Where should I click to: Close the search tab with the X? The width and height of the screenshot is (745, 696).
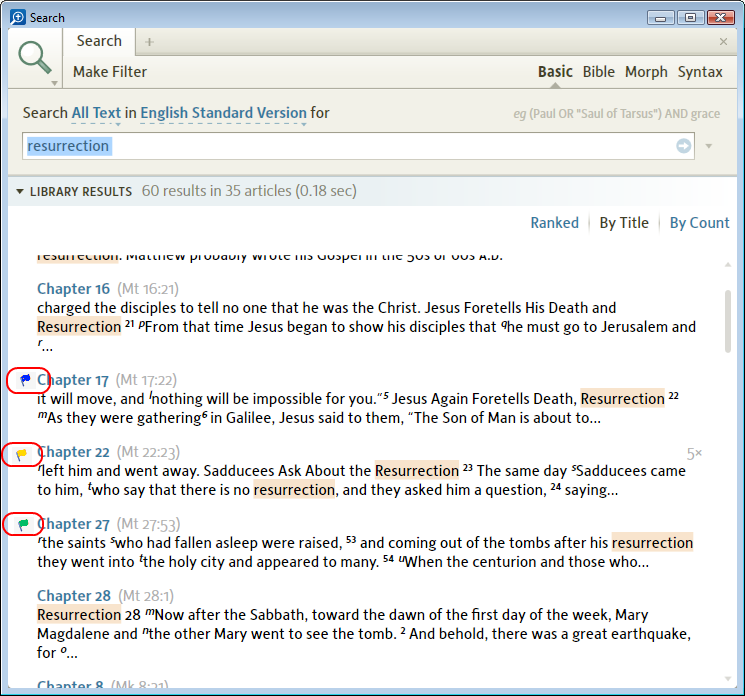[x=723, y=42]
